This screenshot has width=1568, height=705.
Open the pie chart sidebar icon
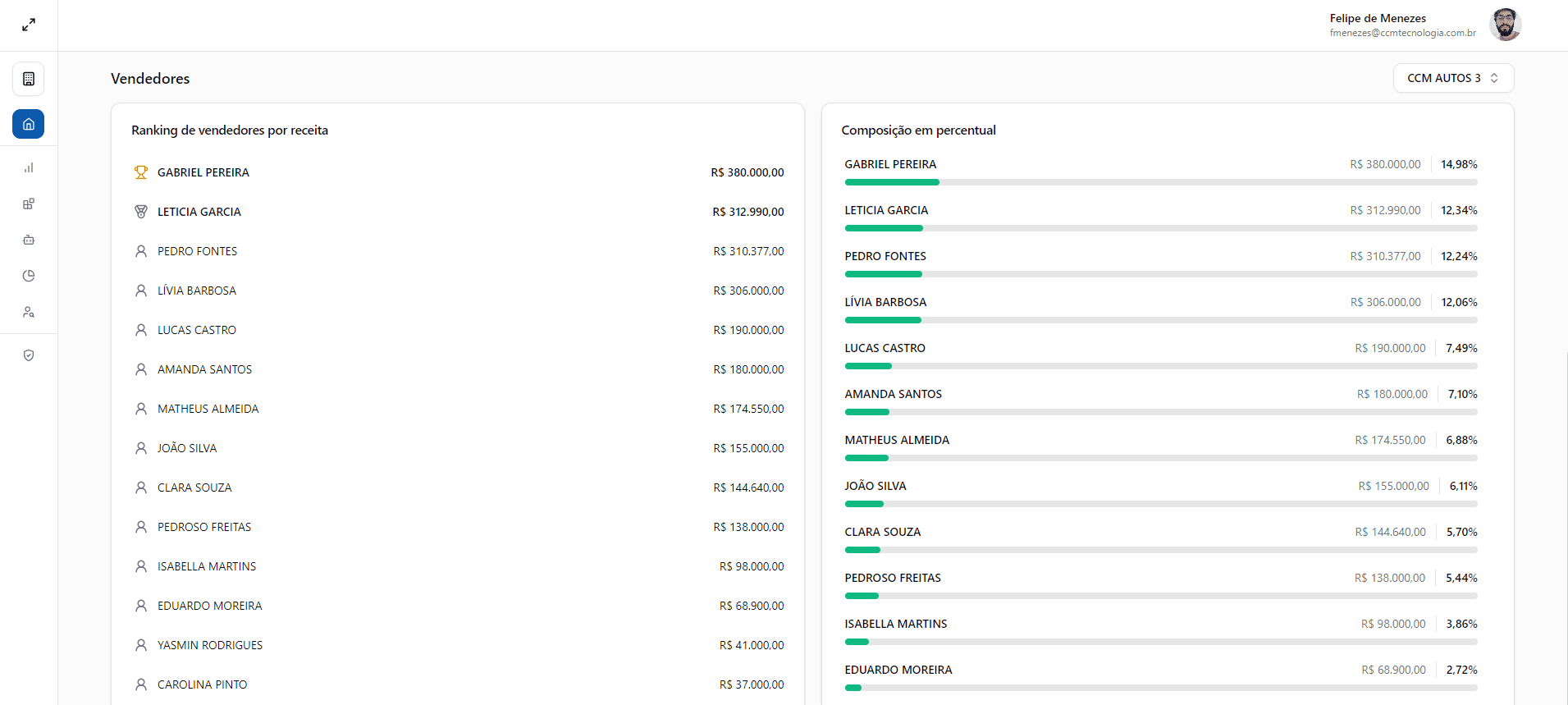29,276
